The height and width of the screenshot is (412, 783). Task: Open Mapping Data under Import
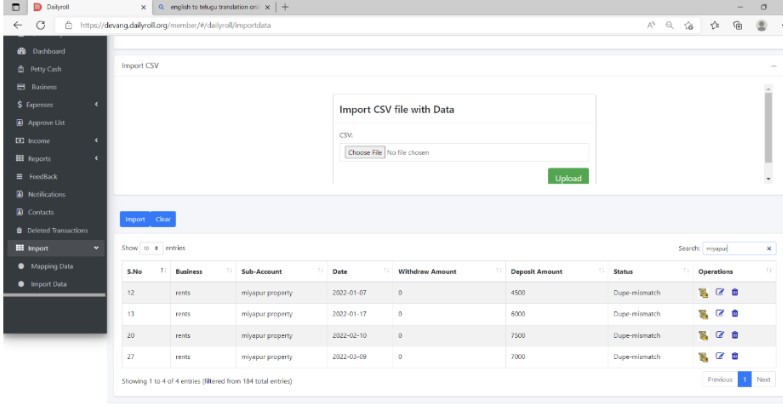tap(51, 266)
